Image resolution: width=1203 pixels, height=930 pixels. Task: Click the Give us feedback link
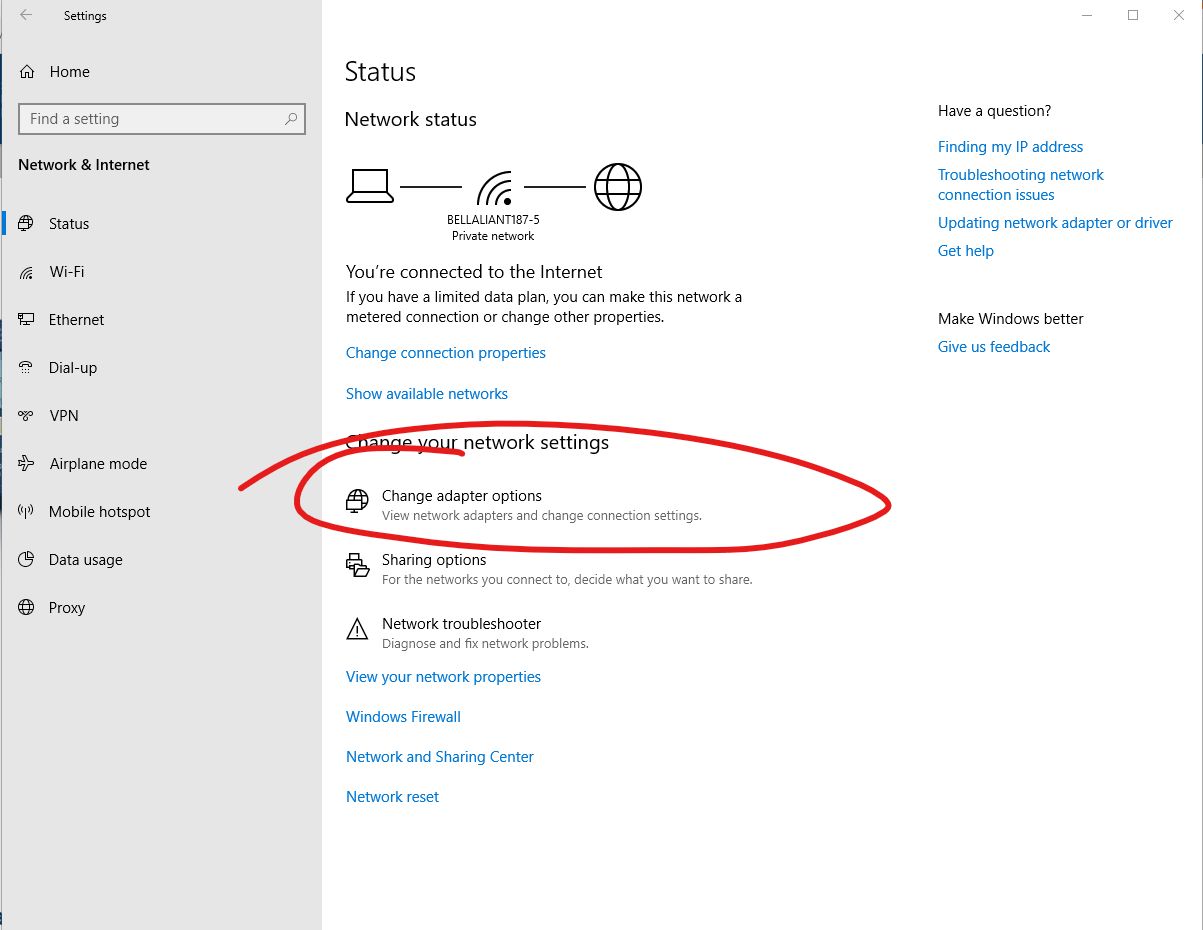pyautogui.click(x=994, y=347)
